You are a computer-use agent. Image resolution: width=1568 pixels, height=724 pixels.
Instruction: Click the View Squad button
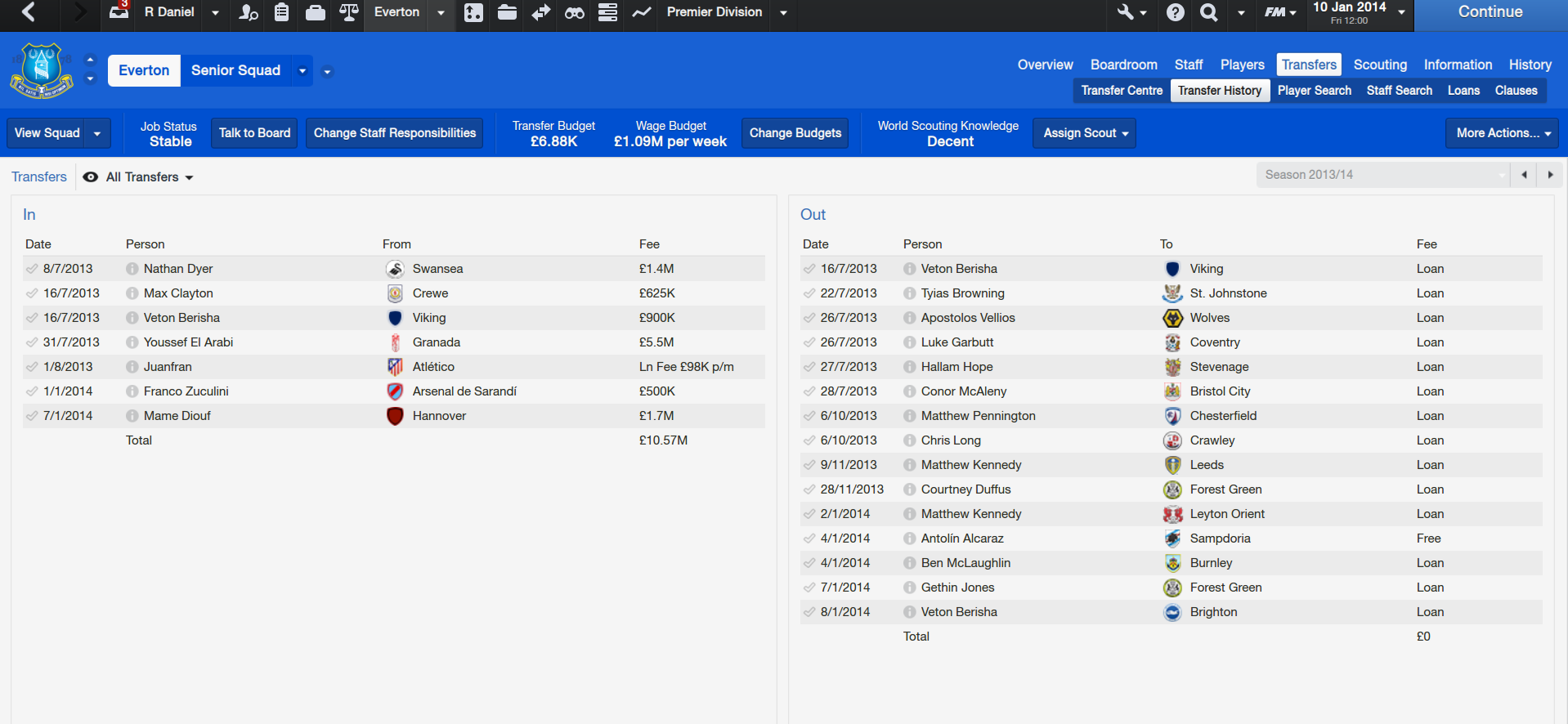[x=47, y=133]
